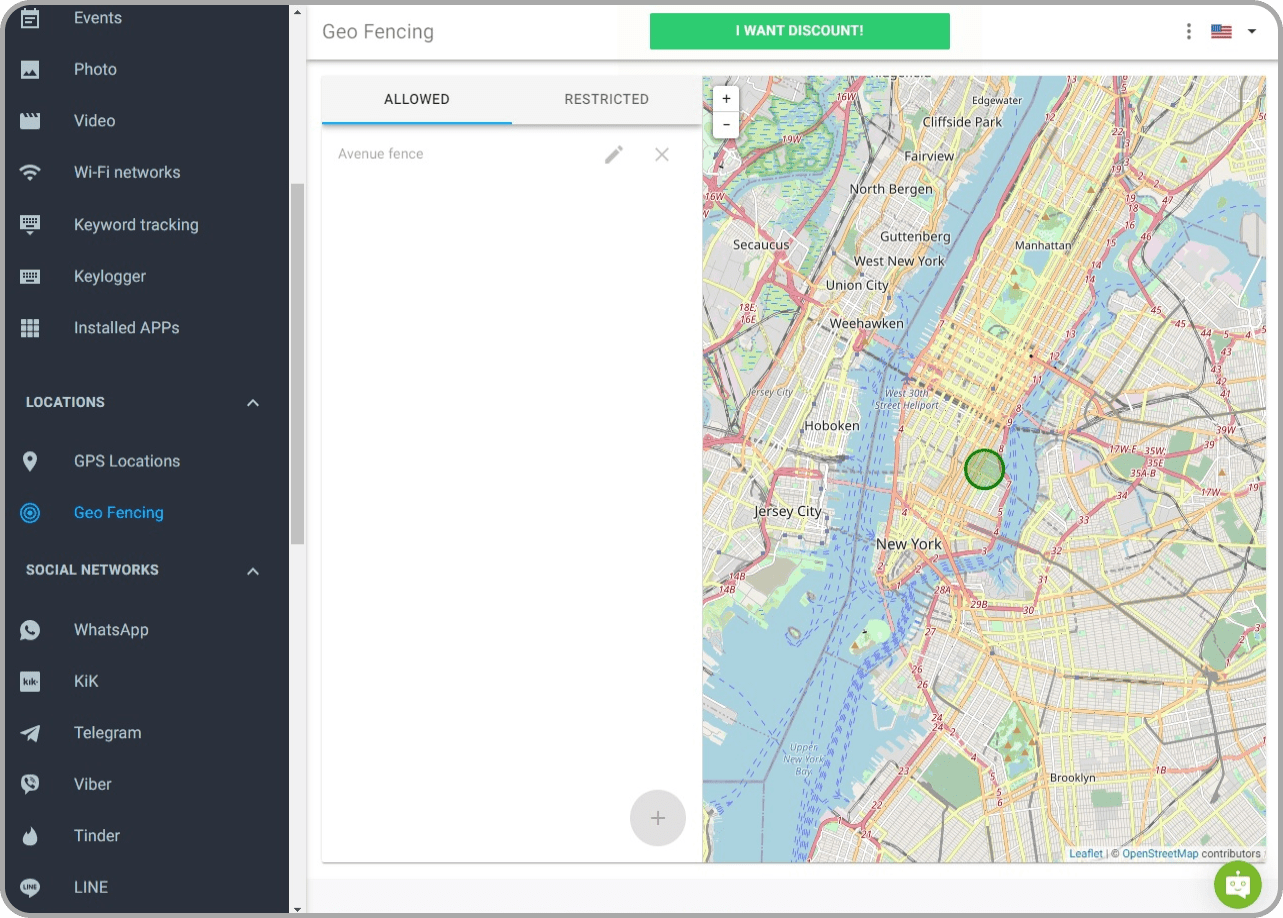Click the sidebar scroll down arrow

[297, 909]
